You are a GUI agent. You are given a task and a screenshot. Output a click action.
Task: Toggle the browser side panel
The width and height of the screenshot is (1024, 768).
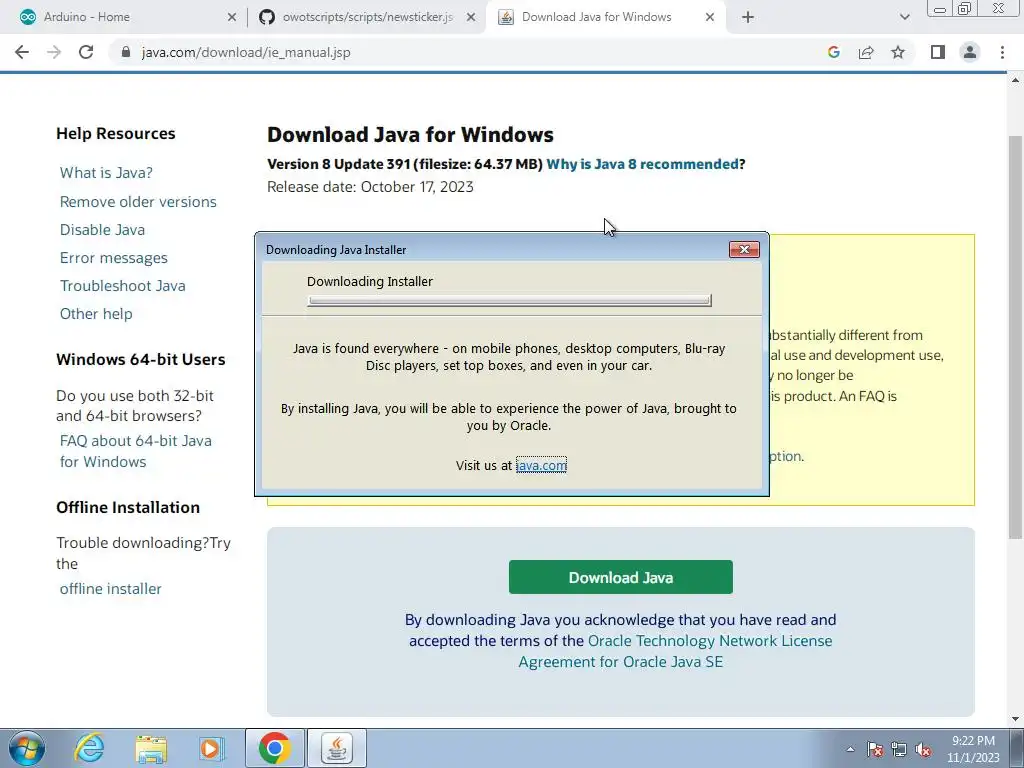coord(938,52)
